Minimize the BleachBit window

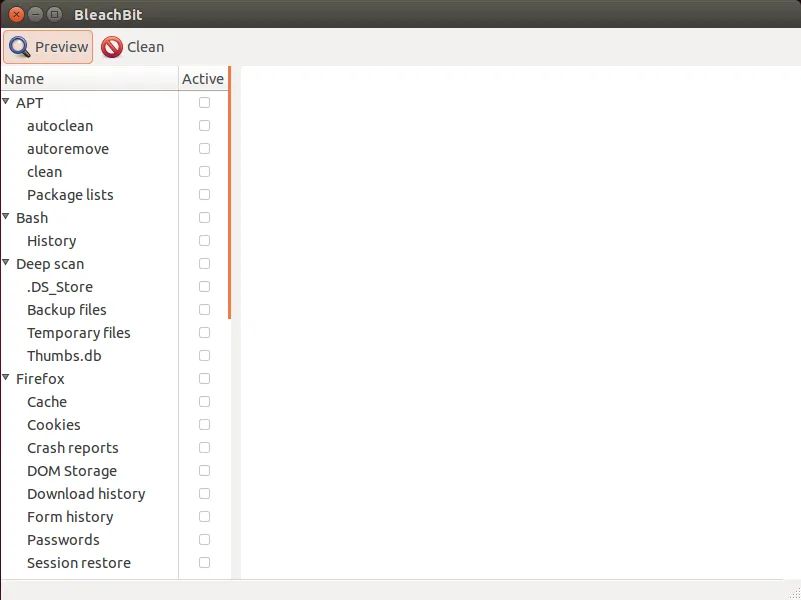click(x=35, y=14)
